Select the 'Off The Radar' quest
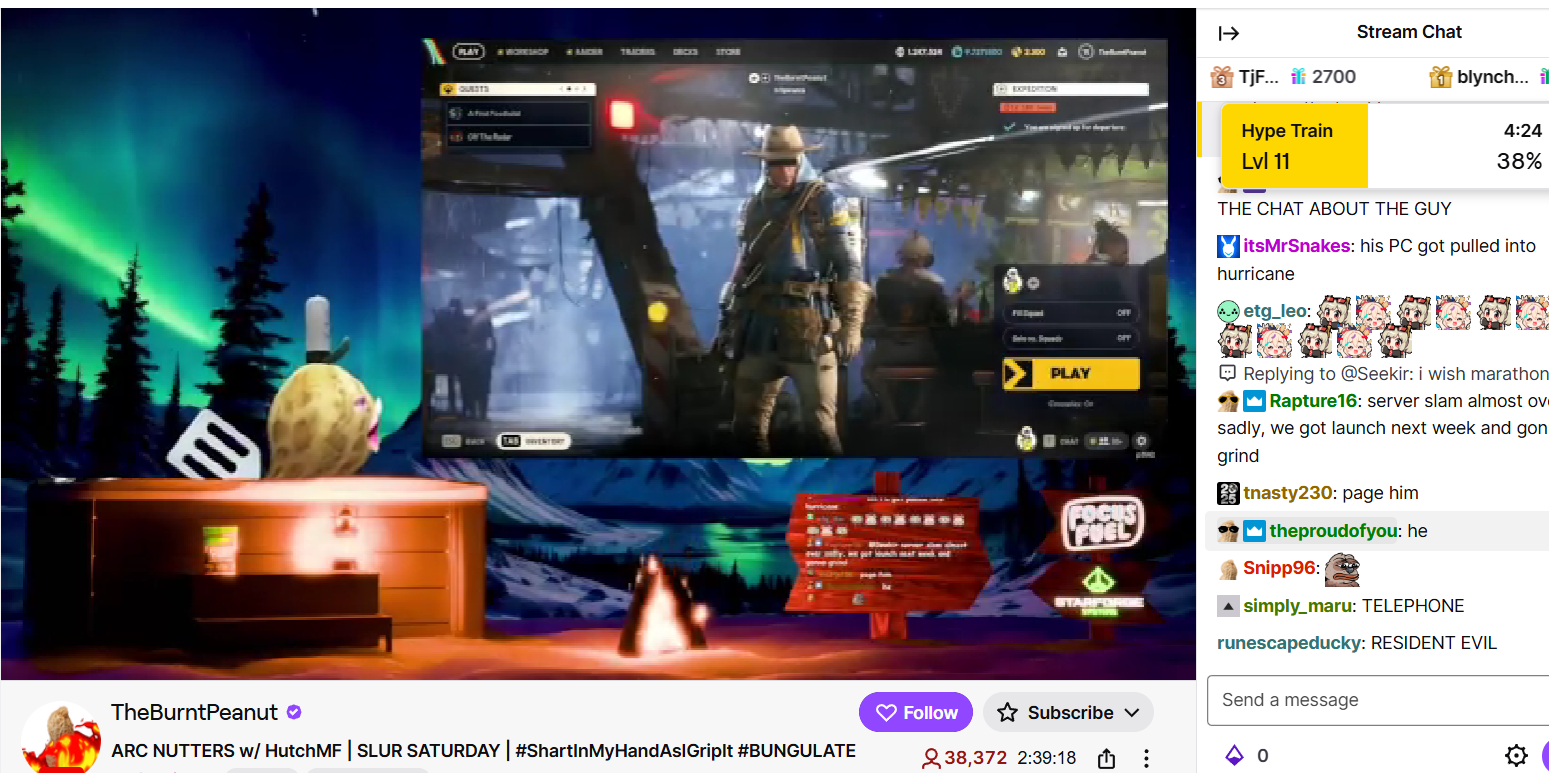Viewport: 1549px width, 773px height. pos(518,137)
